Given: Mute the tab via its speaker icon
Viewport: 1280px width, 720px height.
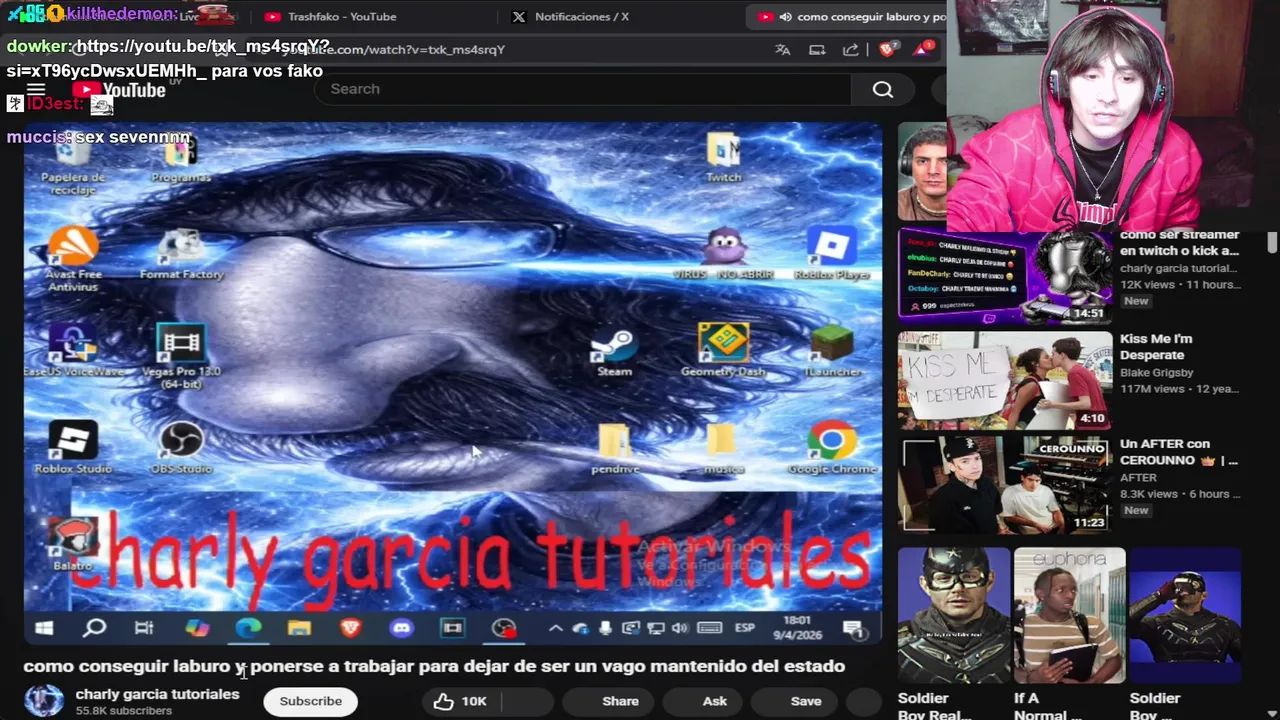Looking at the screenshot, I should click(785, 17).
